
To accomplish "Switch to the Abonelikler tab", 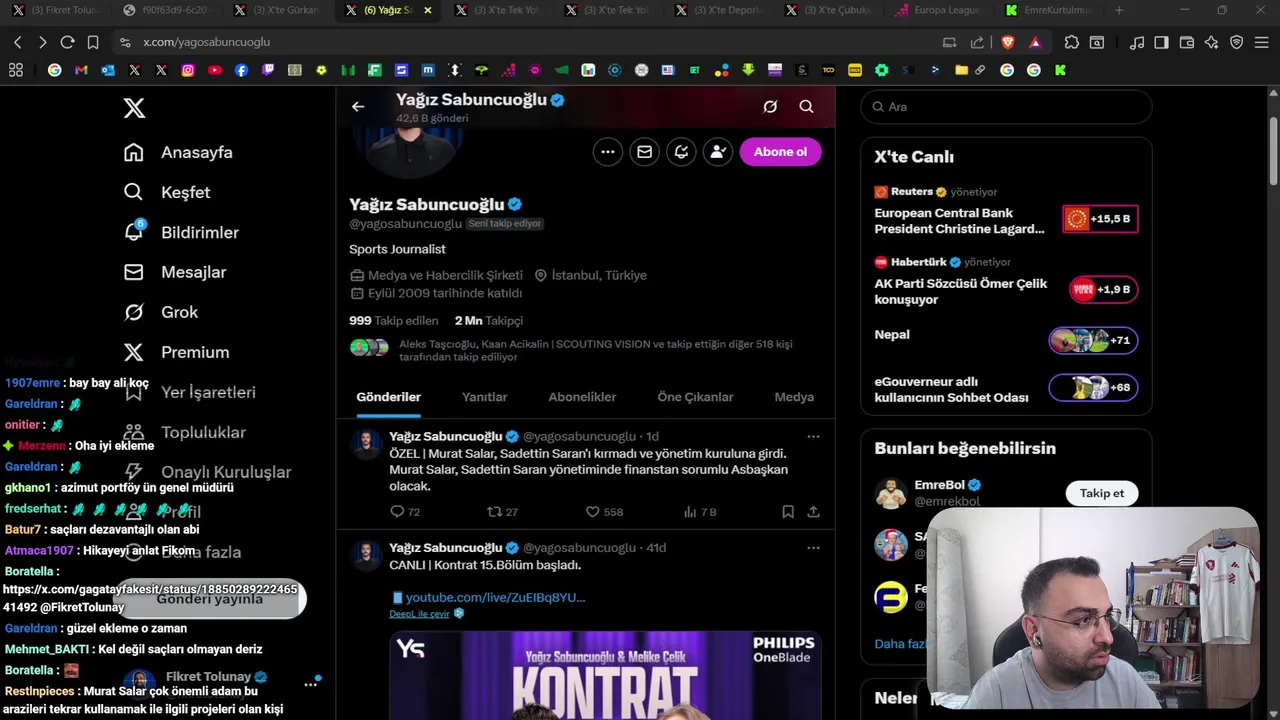I will tap(582, 397).
